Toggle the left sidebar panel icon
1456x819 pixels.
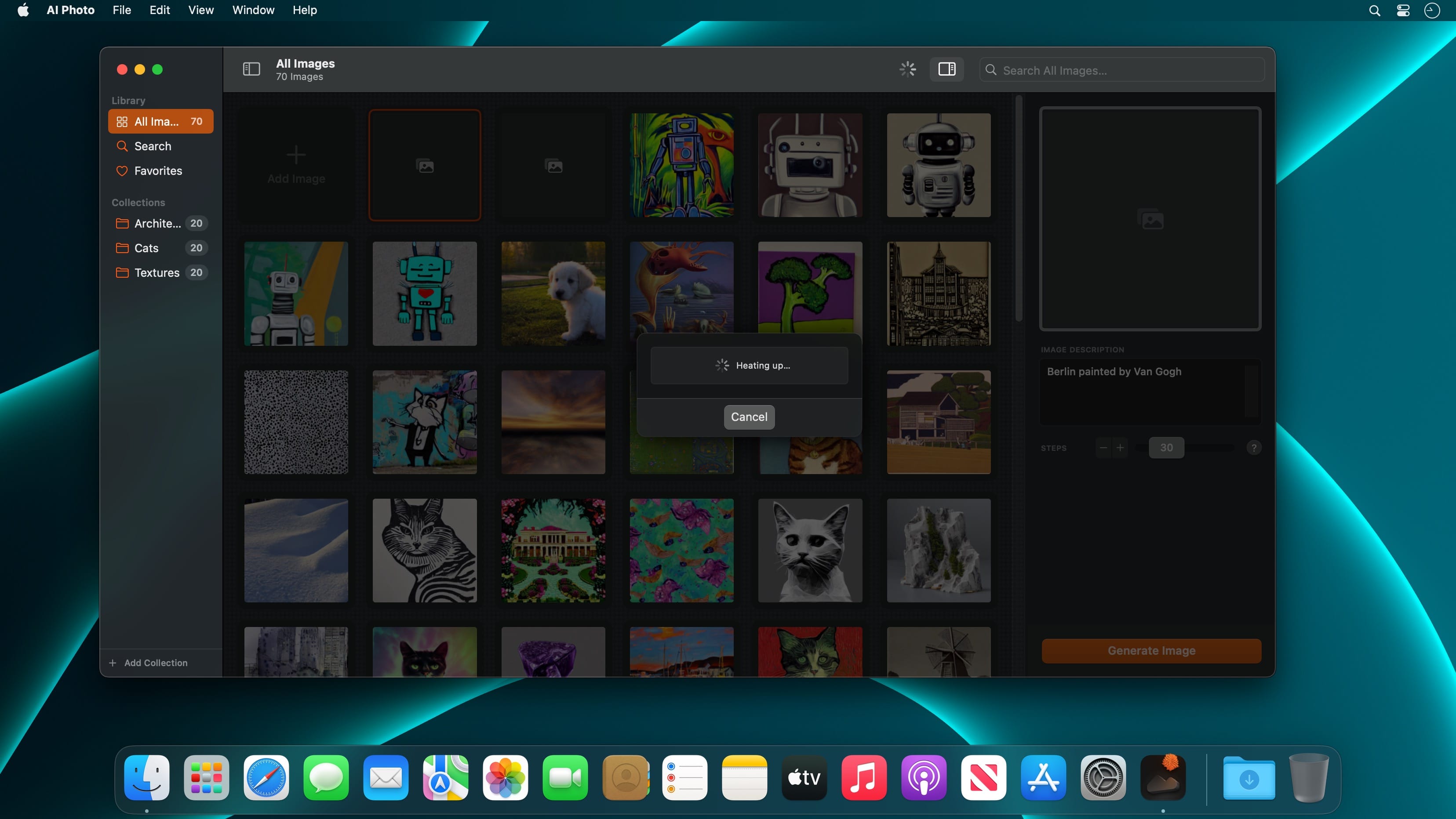click(251, 69)
